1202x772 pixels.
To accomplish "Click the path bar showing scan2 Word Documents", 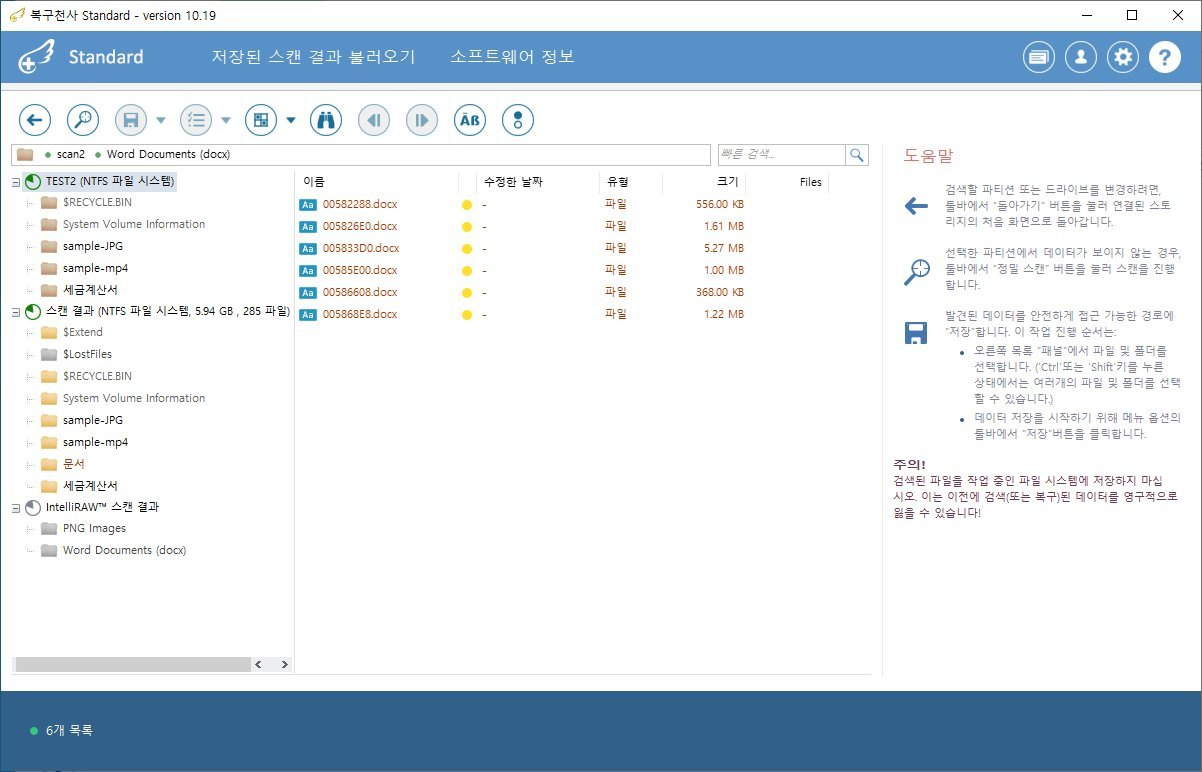I will [361, 155].
